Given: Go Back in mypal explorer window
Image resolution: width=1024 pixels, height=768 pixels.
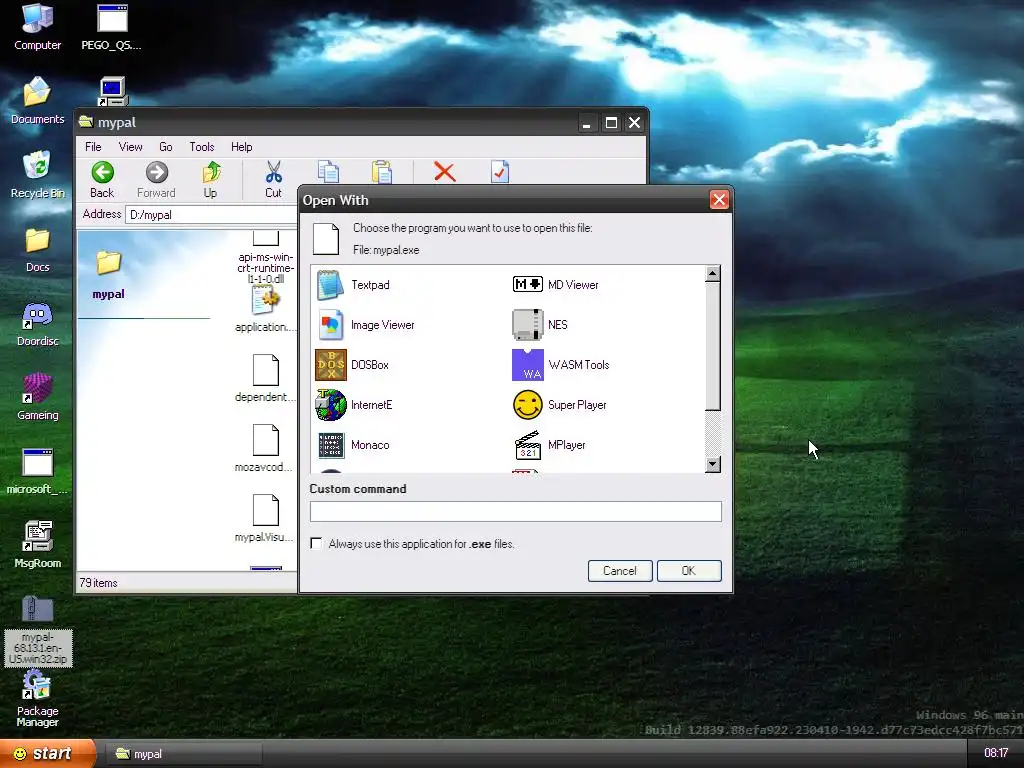Looking at the screenshot, I should tap(102, 180).
